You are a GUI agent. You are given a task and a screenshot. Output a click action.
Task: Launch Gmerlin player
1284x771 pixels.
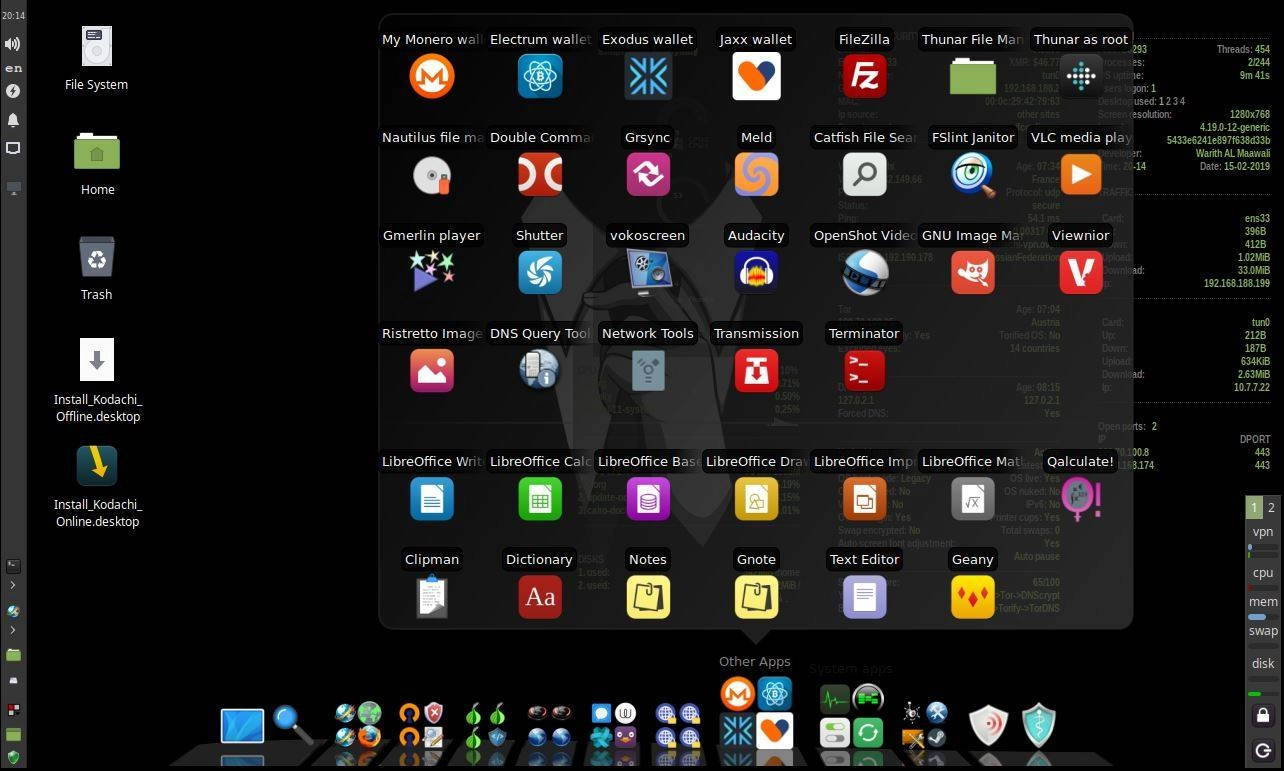432,272
